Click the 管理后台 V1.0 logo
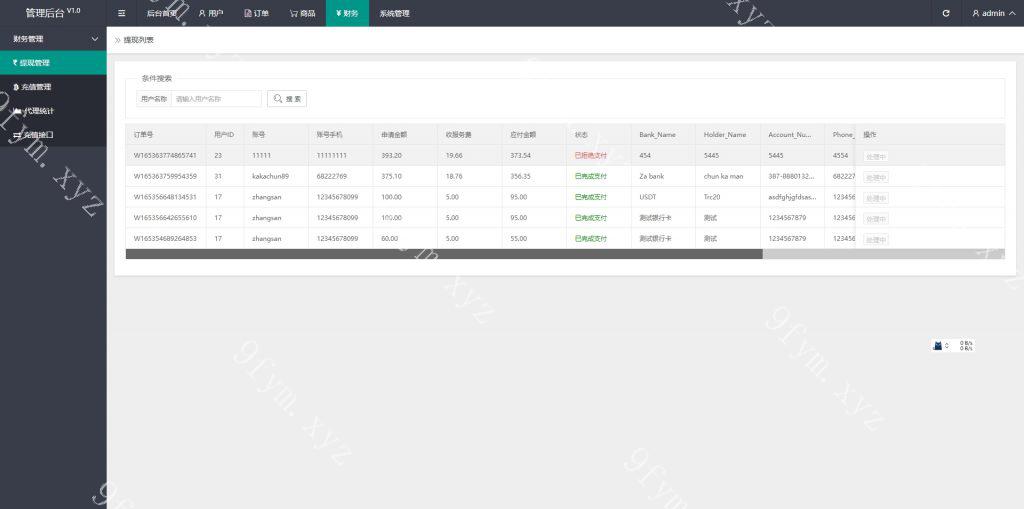Screen dimensions: 1024x509 (x=53, y=12)
